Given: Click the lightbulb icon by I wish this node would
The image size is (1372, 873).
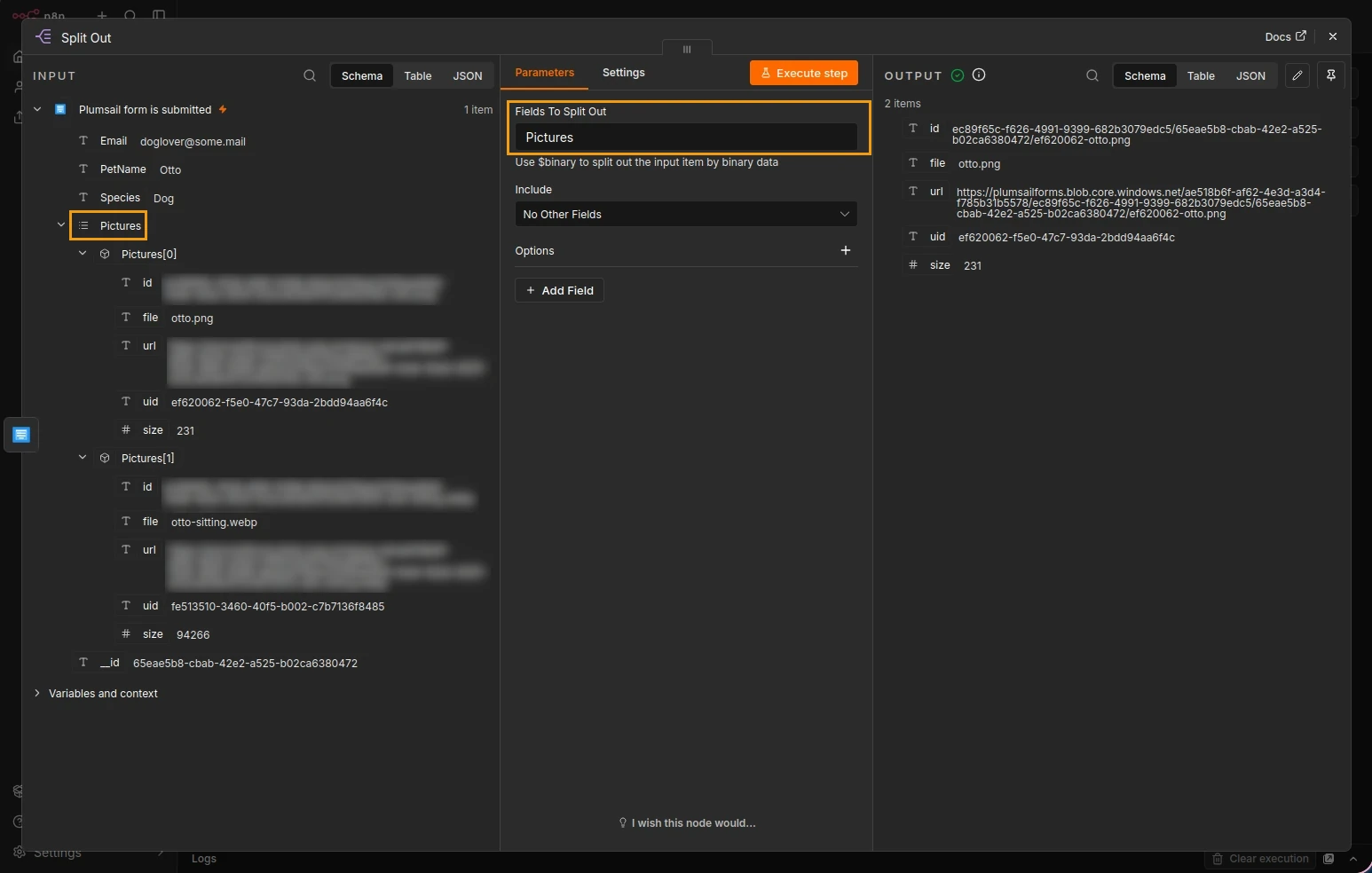Looking at the screenshot, I should [x=623, y=823].
